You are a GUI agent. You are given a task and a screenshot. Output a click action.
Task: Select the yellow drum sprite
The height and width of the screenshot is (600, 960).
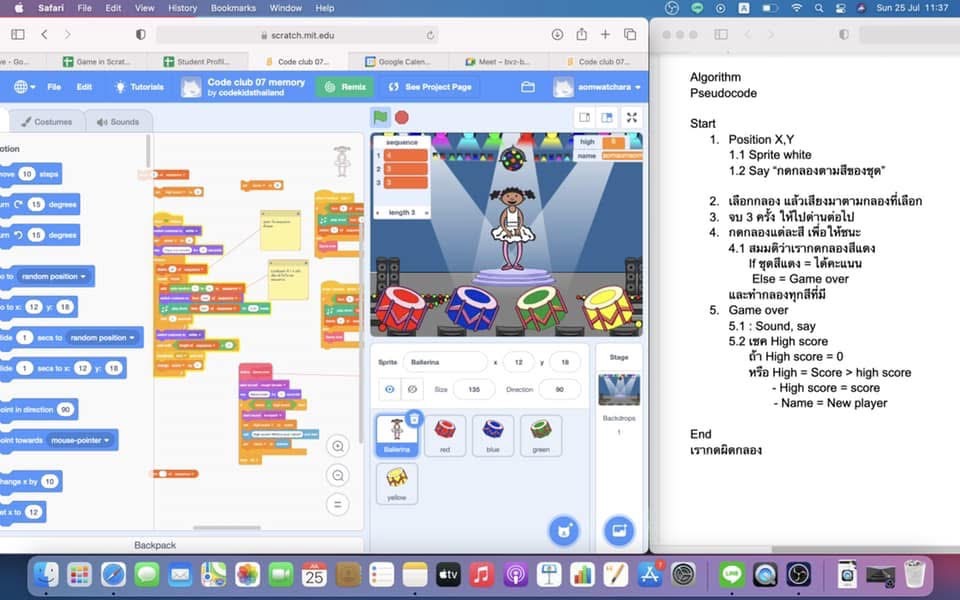coord(397,484)
